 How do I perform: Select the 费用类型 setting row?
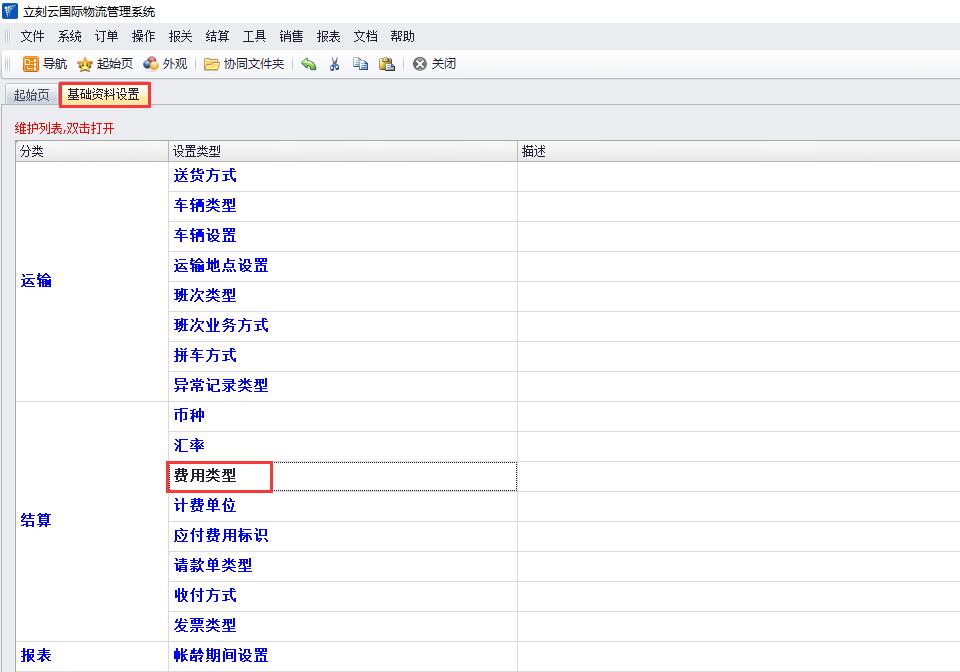205,476
